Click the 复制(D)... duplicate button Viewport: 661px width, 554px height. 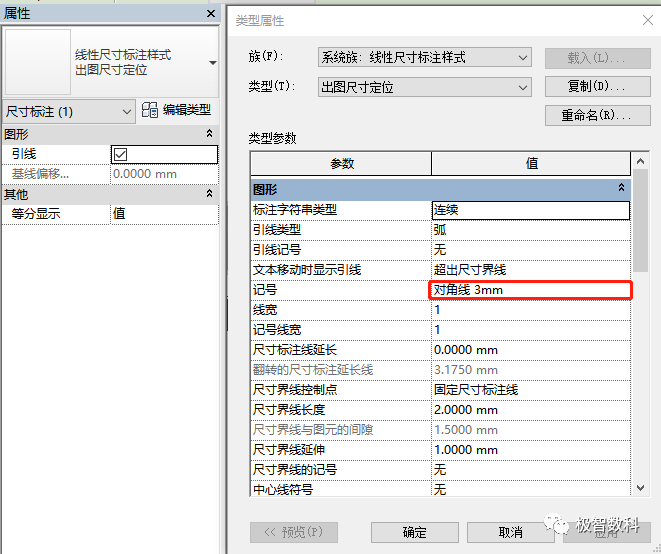tap(597, 86)
